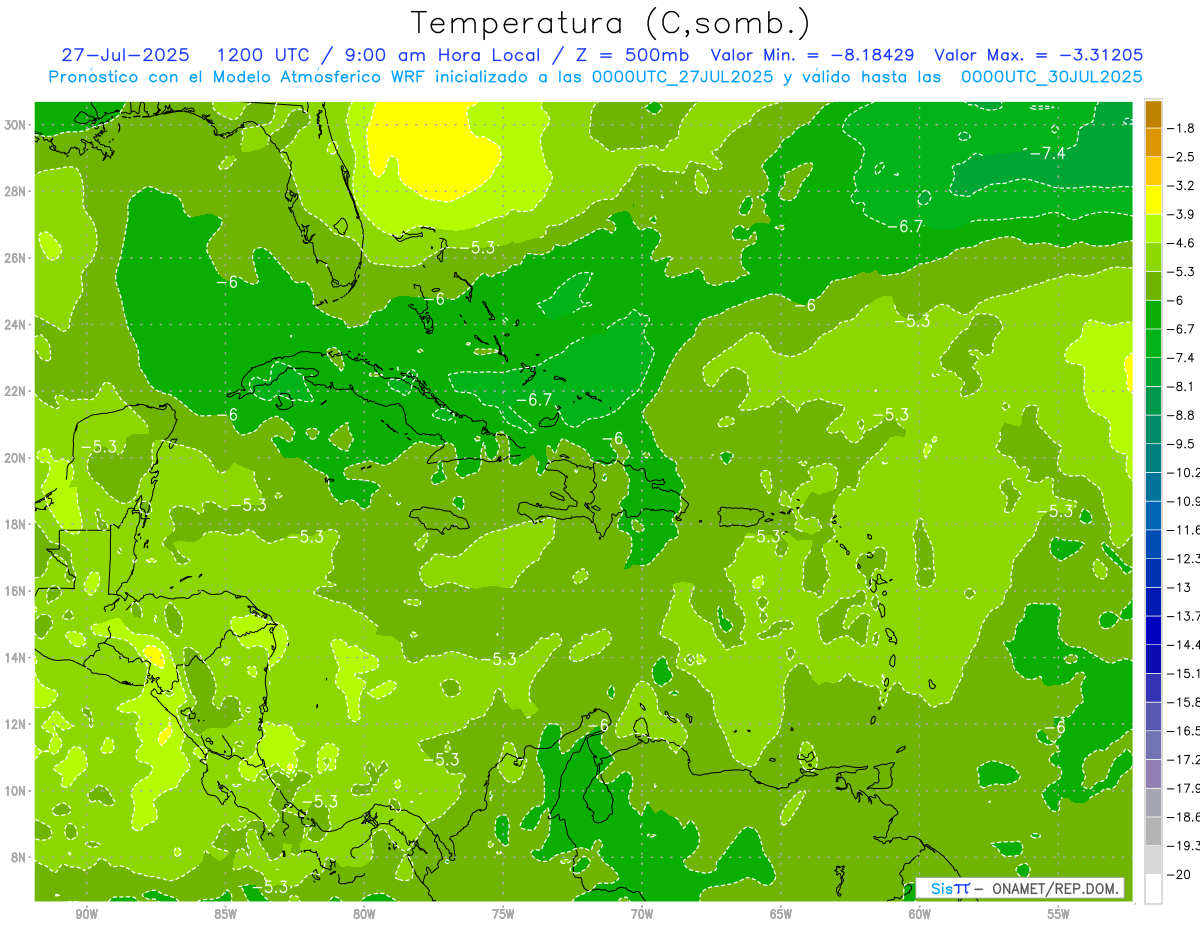
Task: Click the 55W longitude axis label
Action: [1059, 914]
